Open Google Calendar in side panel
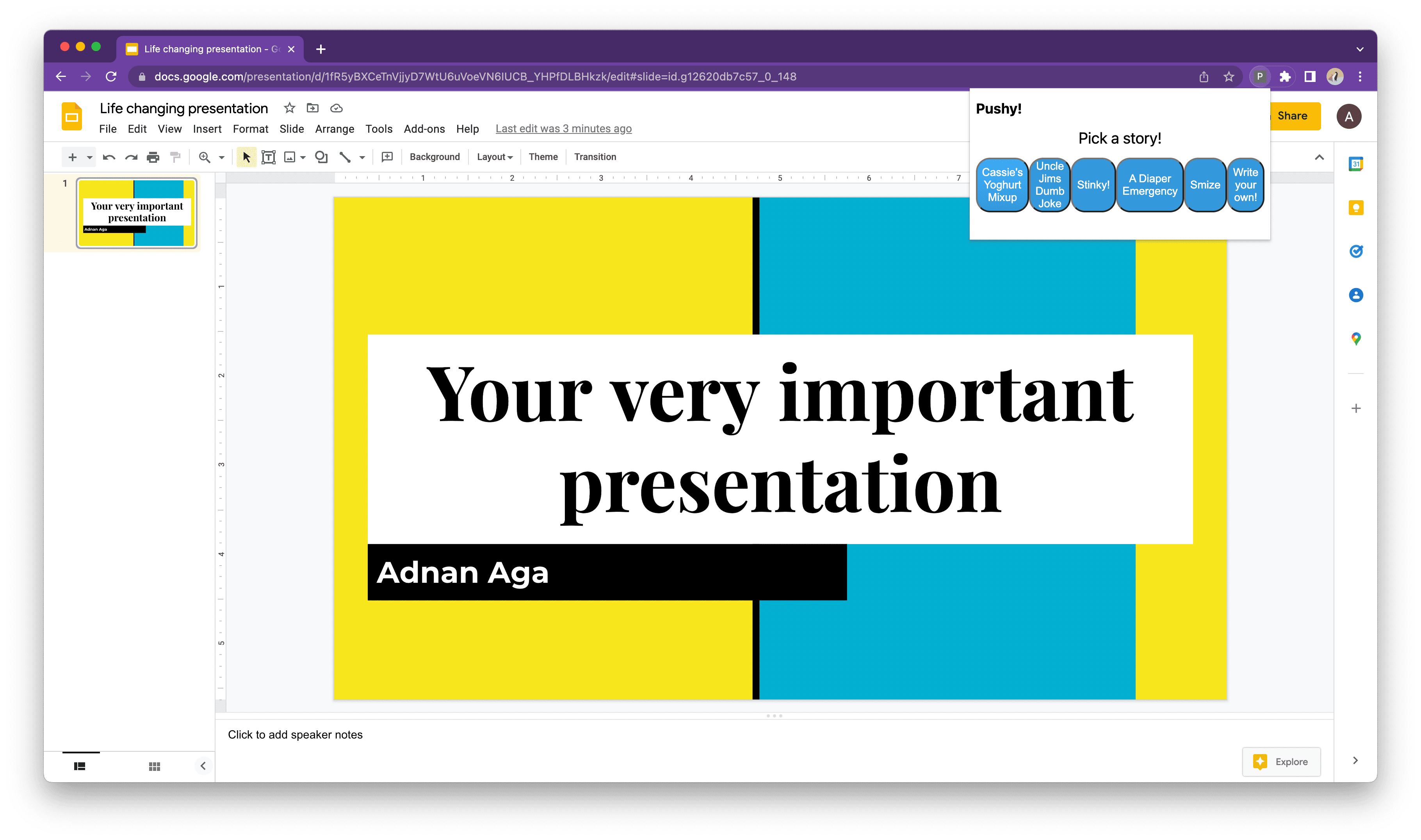 (x=1355, y=164)
